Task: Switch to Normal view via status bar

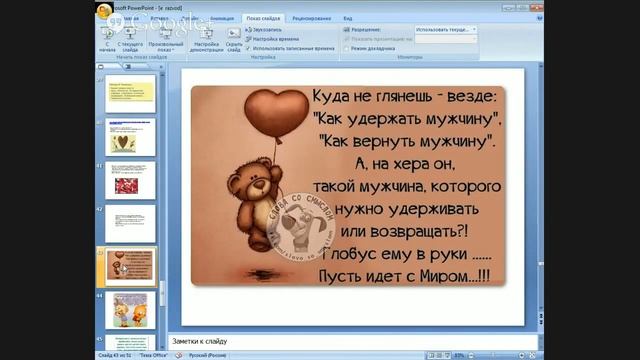Action: click(431, 356)
